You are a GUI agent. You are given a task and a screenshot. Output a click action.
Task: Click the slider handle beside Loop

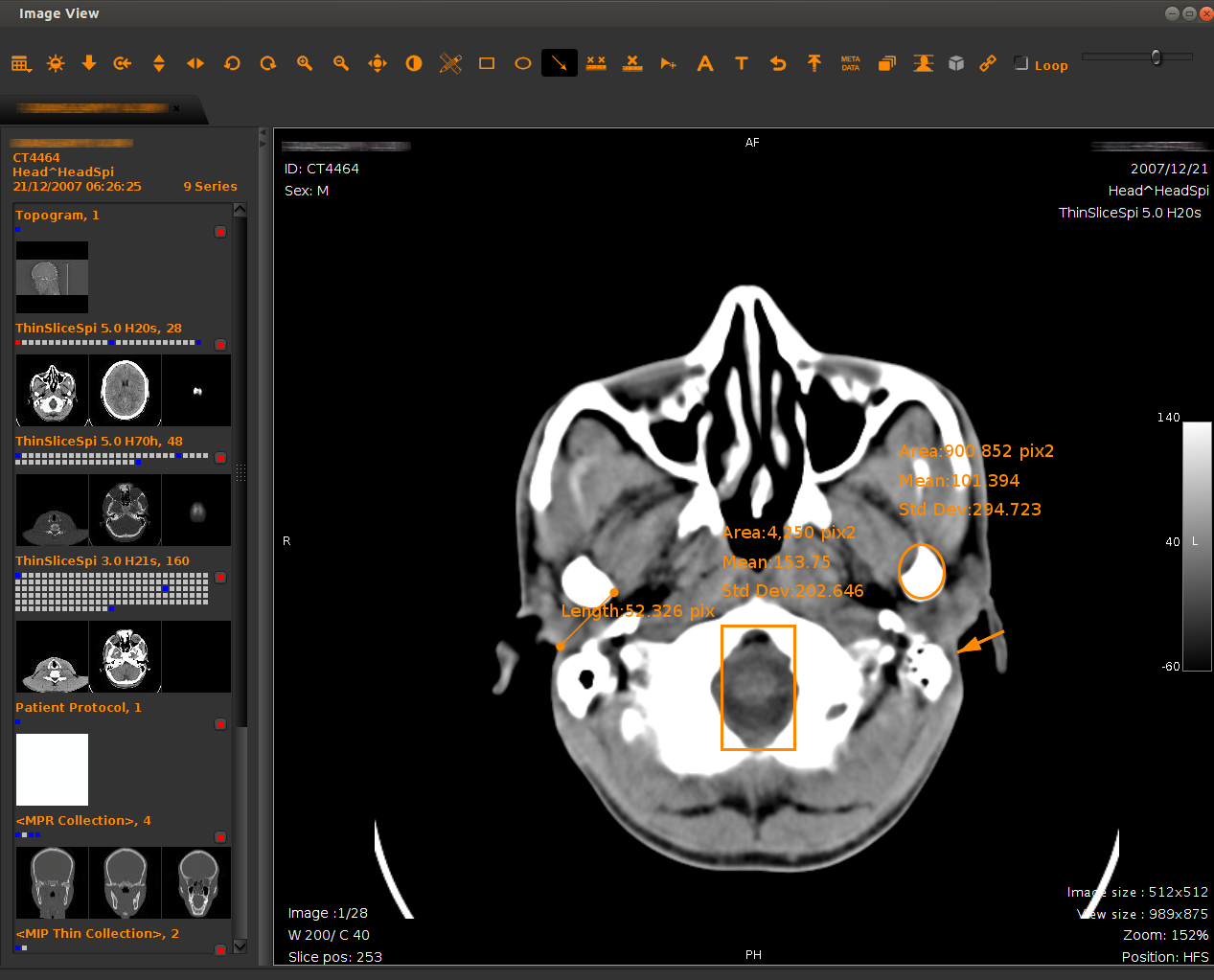click(1157, 57)
